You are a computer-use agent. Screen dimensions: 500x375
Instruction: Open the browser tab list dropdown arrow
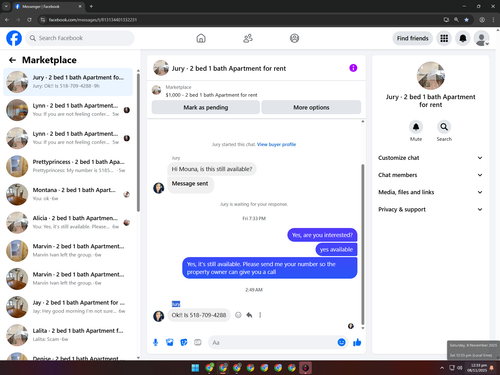coord(6,6)
